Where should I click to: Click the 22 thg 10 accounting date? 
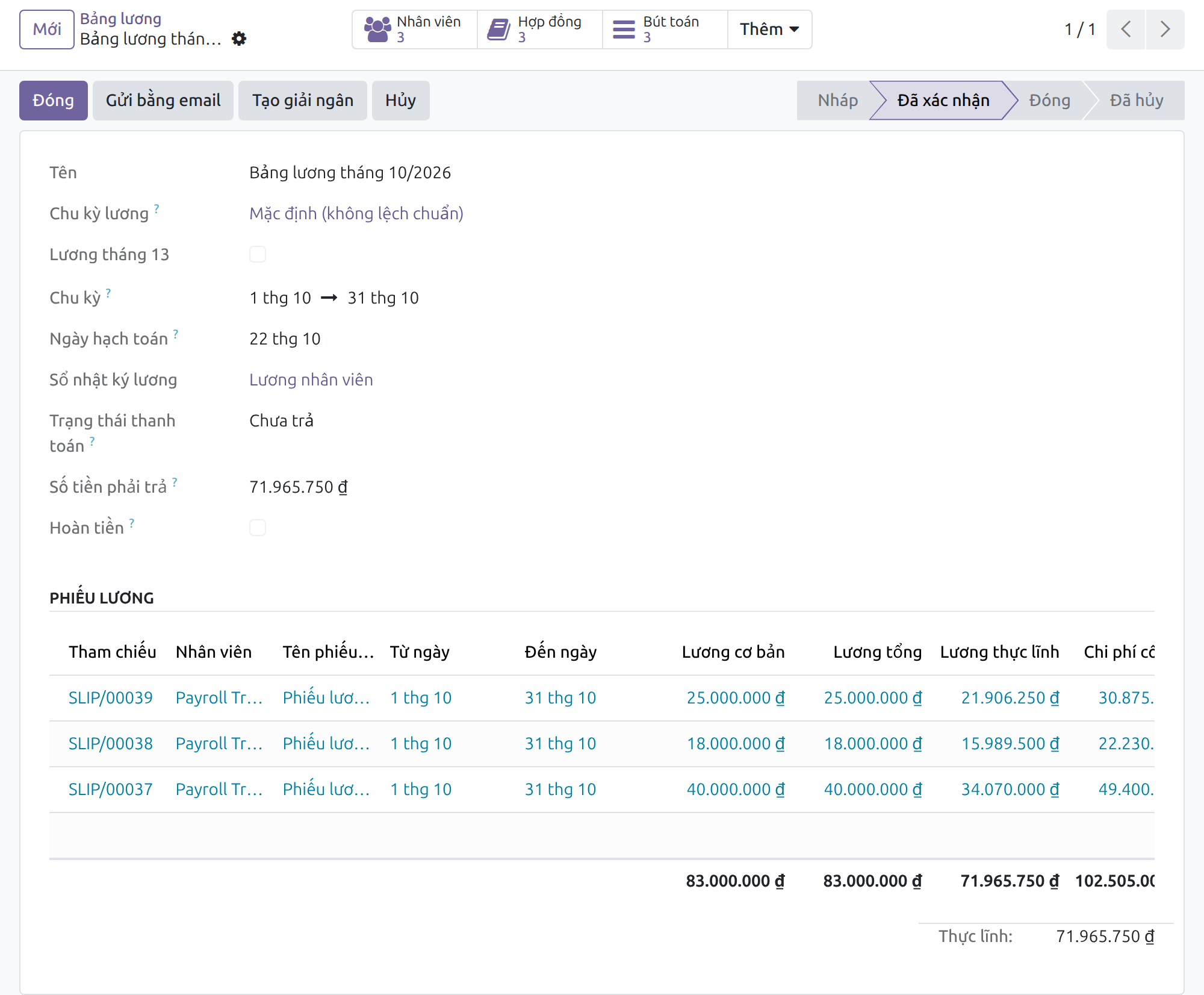pos(285,338)
